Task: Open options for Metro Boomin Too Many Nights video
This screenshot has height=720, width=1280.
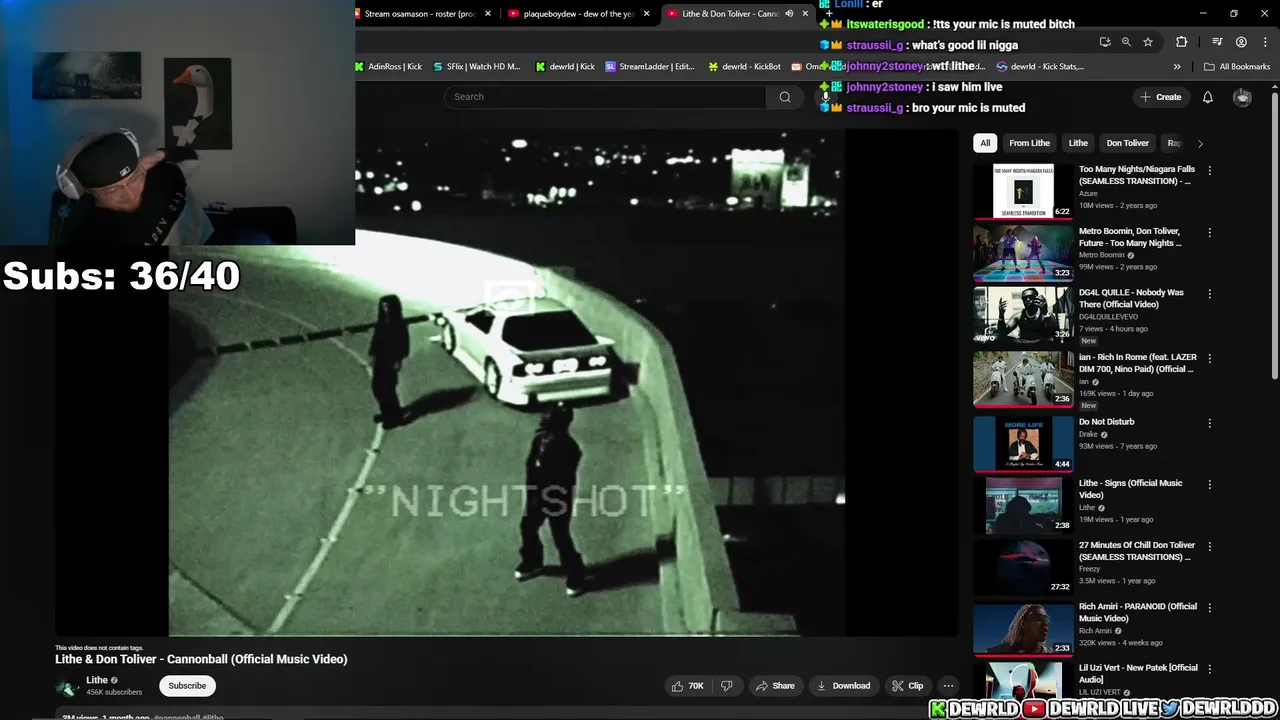Action: [1209, 233]
